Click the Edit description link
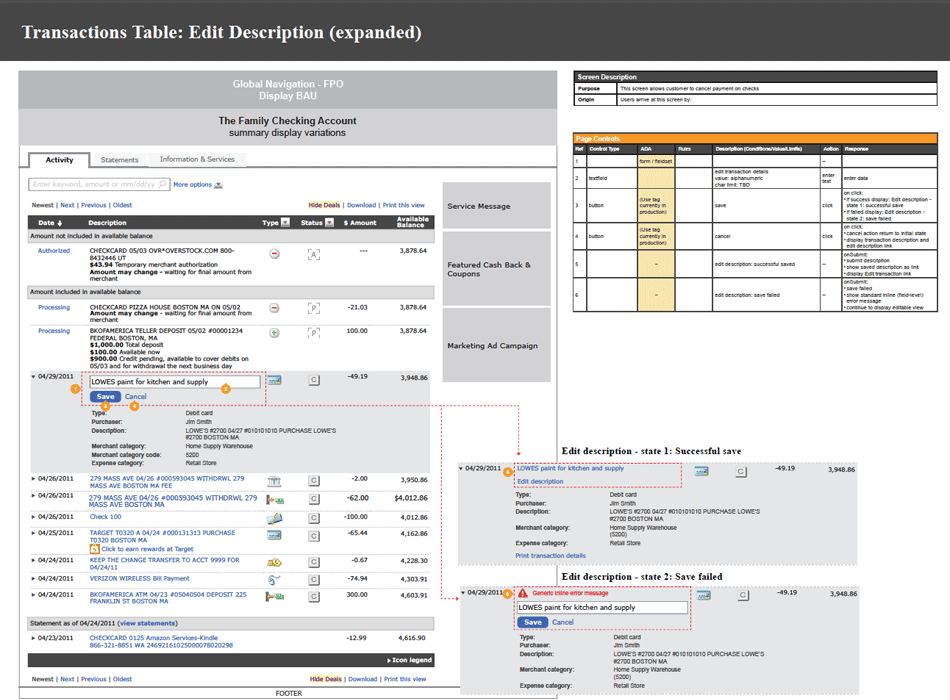 pyautogui.click(x=540, y=482)
